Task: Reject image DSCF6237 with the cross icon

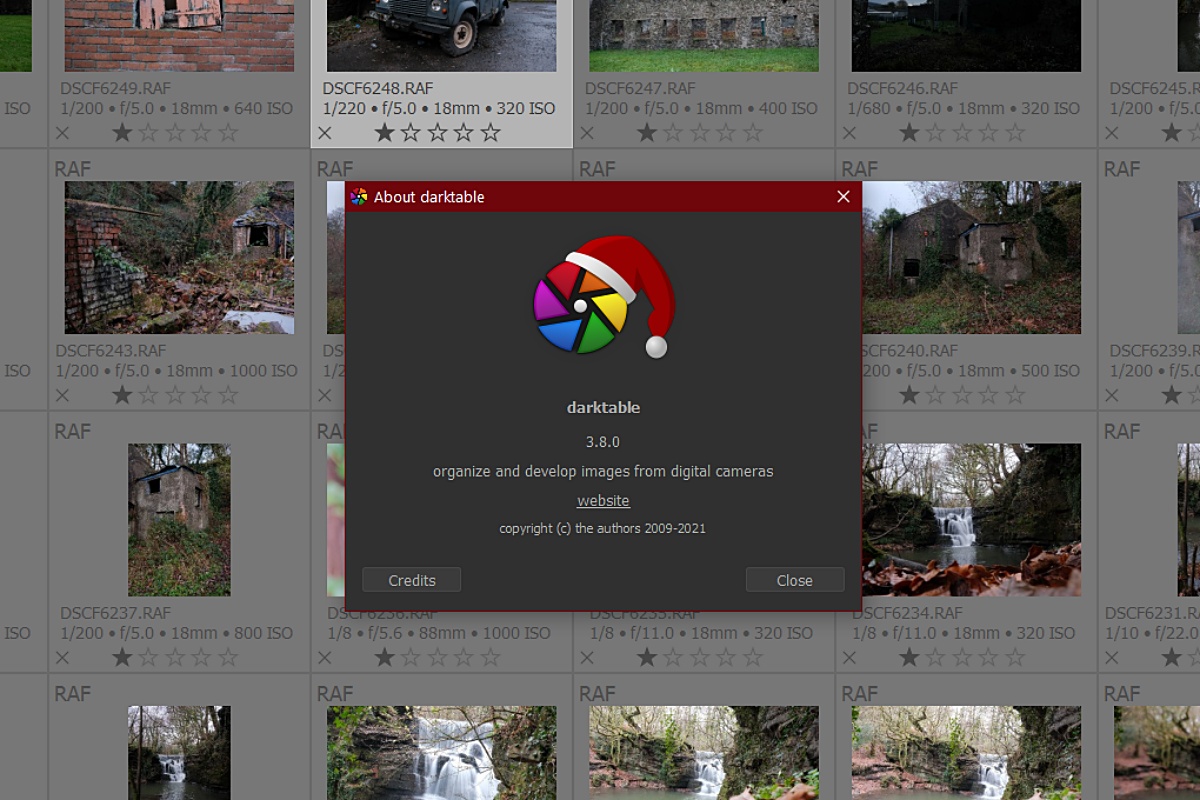Action: 62,657
